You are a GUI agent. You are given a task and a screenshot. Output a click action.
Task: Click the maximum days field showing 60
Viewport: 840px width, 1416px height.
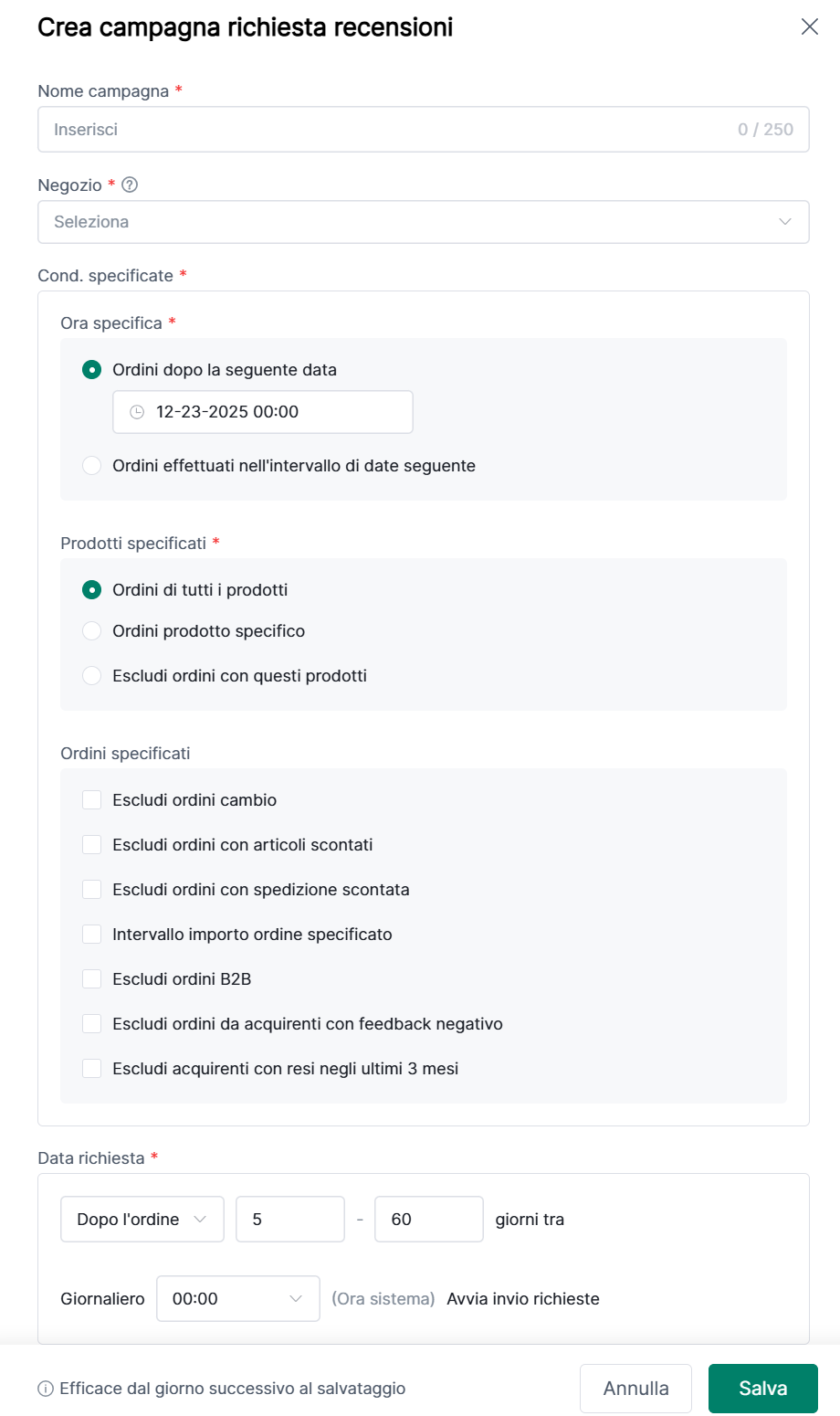pos(428,1220)
